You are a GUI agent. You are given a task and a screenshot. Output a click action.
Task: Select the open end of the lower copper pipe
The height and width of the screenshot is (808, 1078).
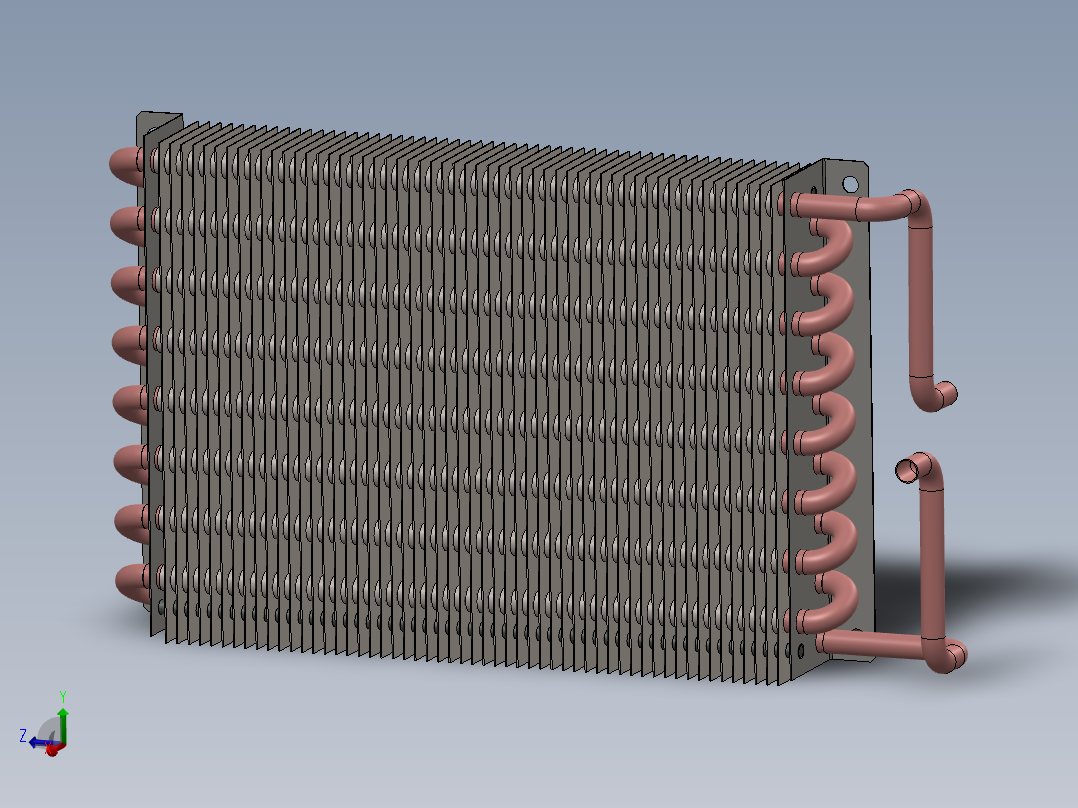pyautogui.click(x=906, y=470)
